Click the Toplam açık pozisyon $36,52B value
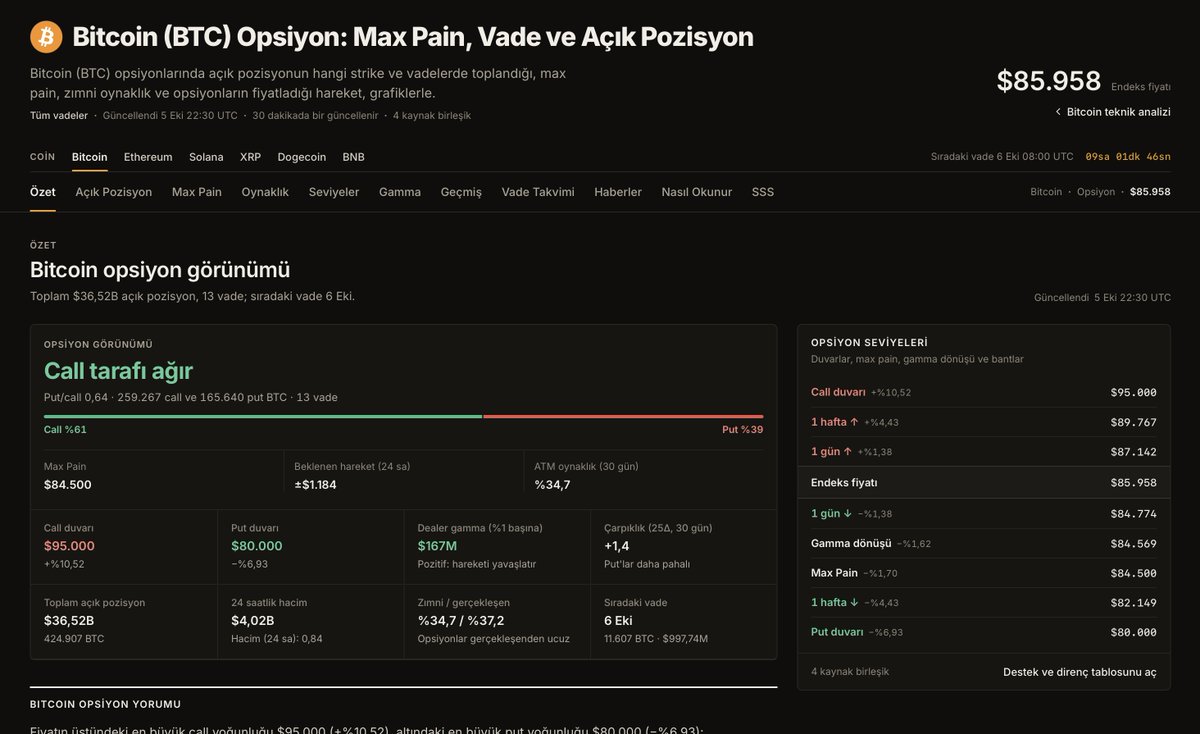The height and width of the screenshot is (734, 1200). tap(69, 620)
